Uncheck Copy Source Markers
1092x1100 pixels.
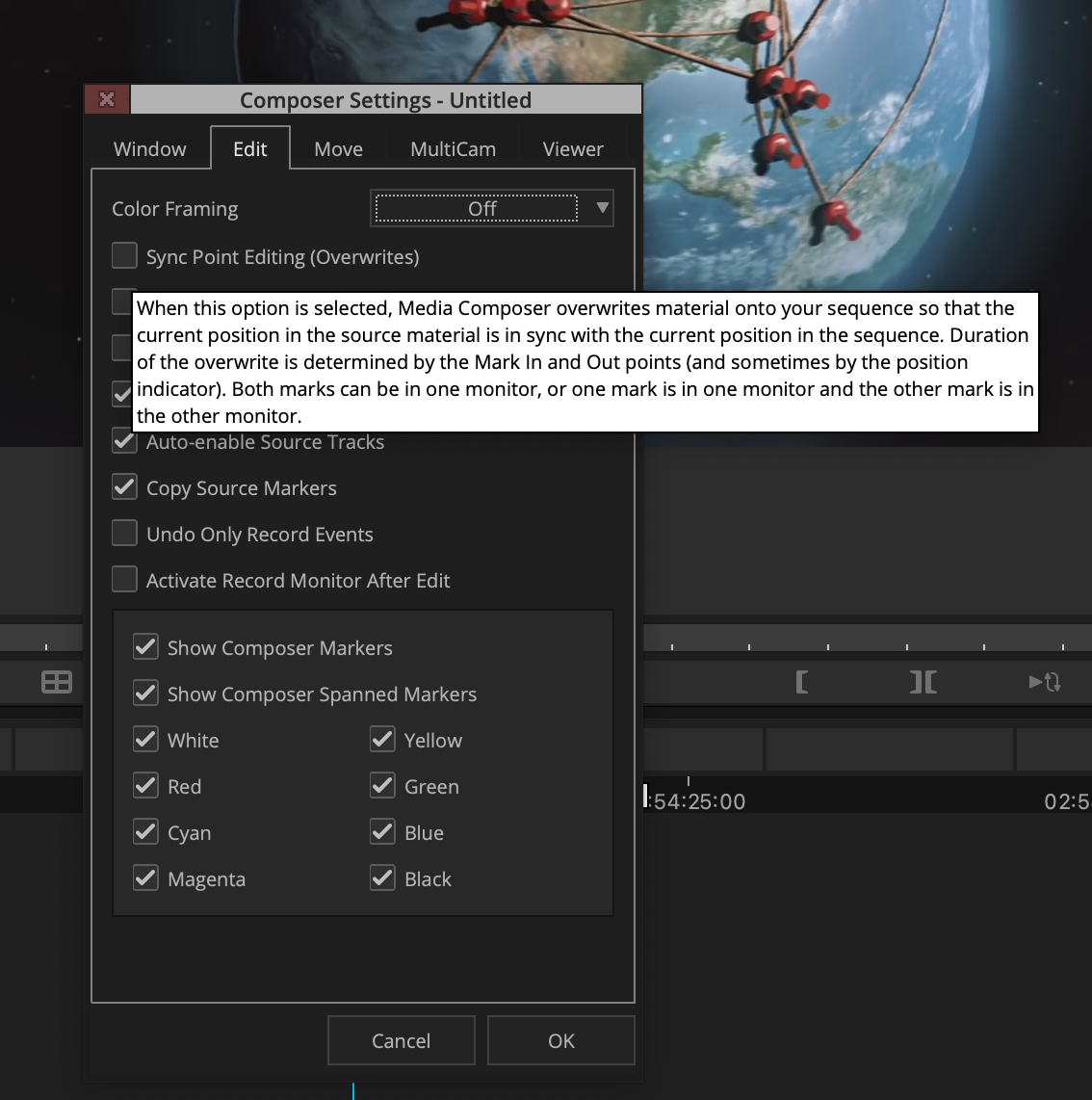124,486
